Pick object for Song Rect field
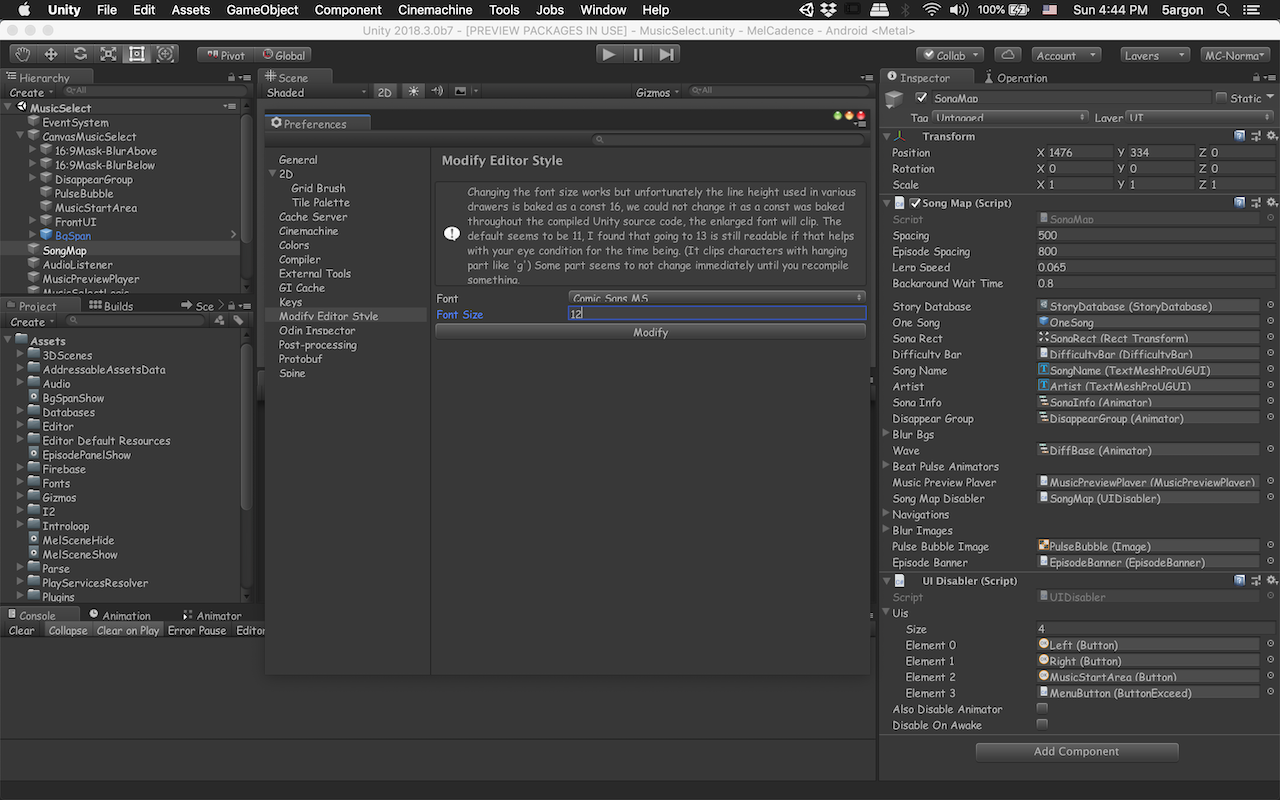The height and width of the screenshot is (800, 1280). pos(1270,338)
